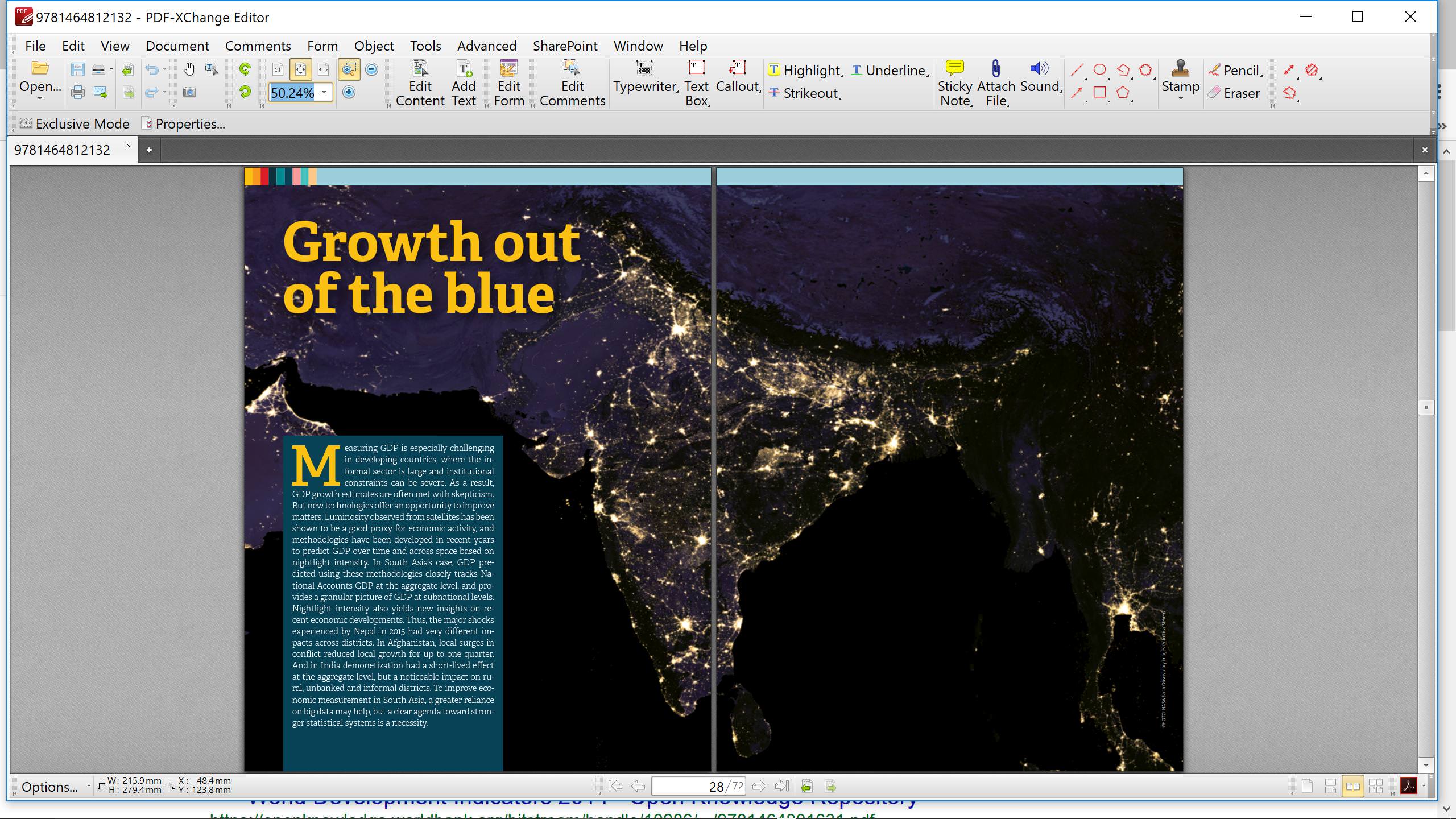Go to the first page
The image size is (1456, 819).
(615, 786)
